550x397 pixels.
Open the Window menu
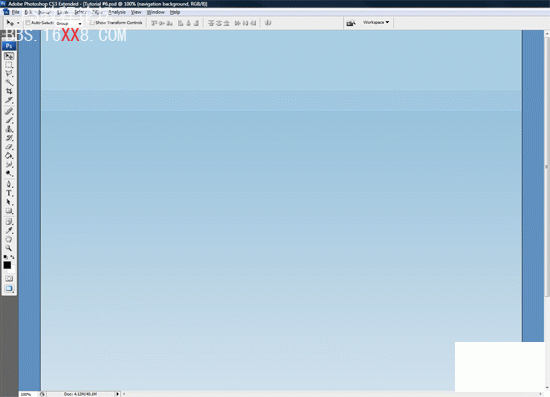point(155,12)
